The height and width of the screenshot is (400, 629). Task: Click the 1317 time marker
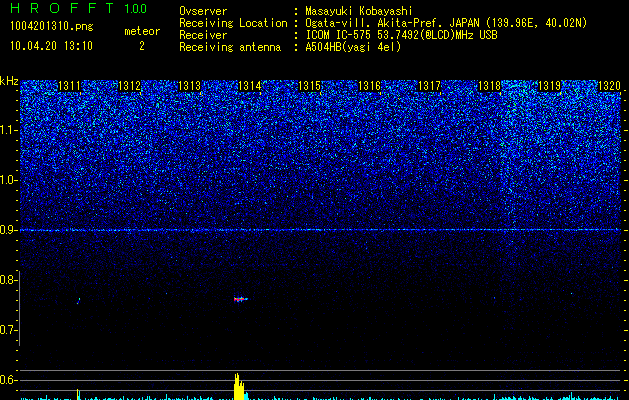pyautogui.click(x=430, y=86)
